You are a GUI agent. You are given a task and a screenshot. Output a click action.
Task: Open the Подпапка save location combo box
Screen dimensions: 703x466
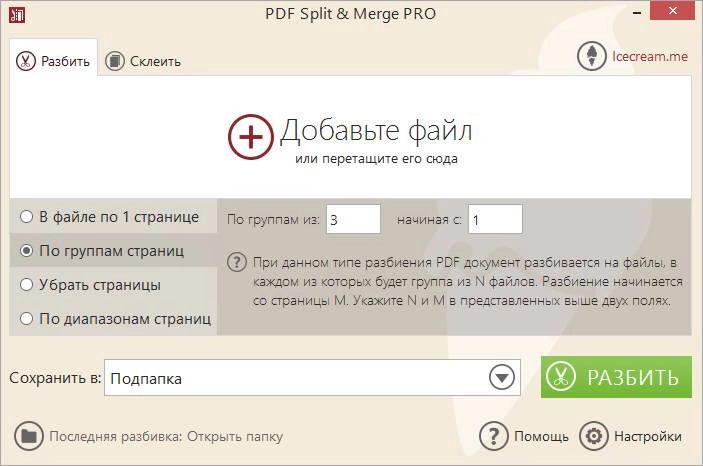click(312, 378)
